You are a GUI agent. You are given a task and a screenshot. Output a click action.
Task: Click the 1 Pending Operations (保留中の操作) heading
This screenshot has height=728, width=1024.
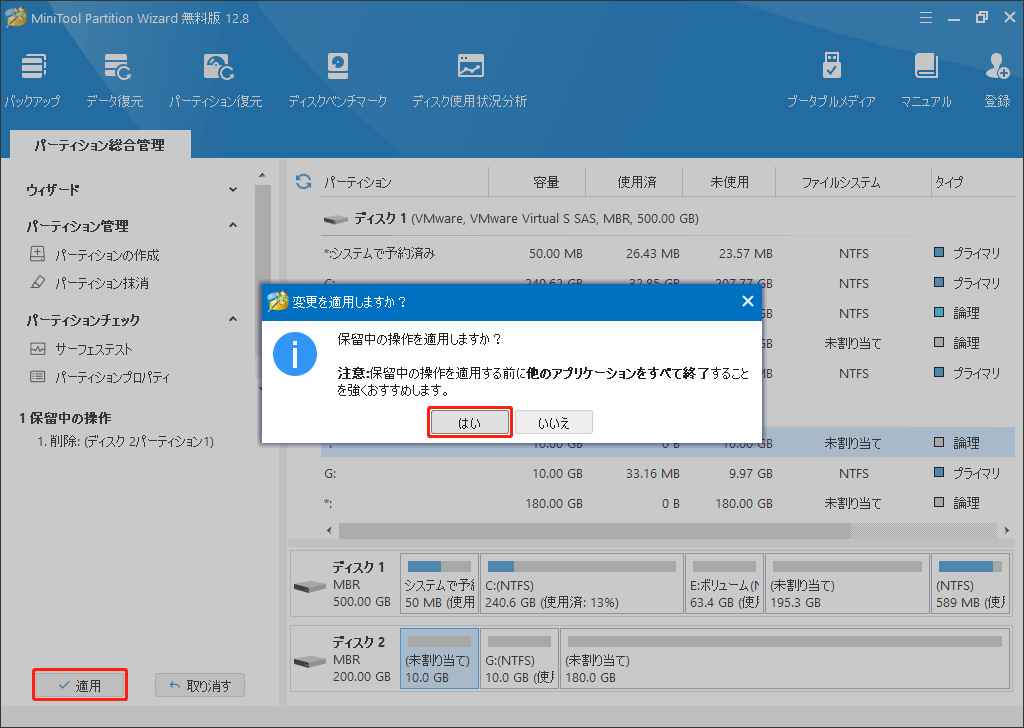pyautogui.click(x=65, y=418)
